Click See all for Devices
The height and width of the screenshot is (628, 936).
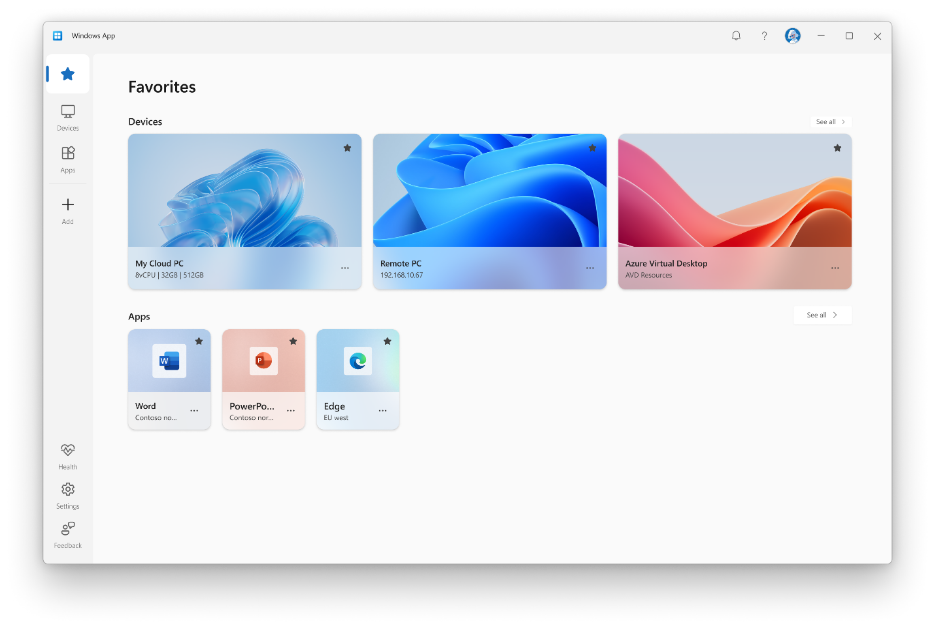pyautogui.click(x=830, y=122)
